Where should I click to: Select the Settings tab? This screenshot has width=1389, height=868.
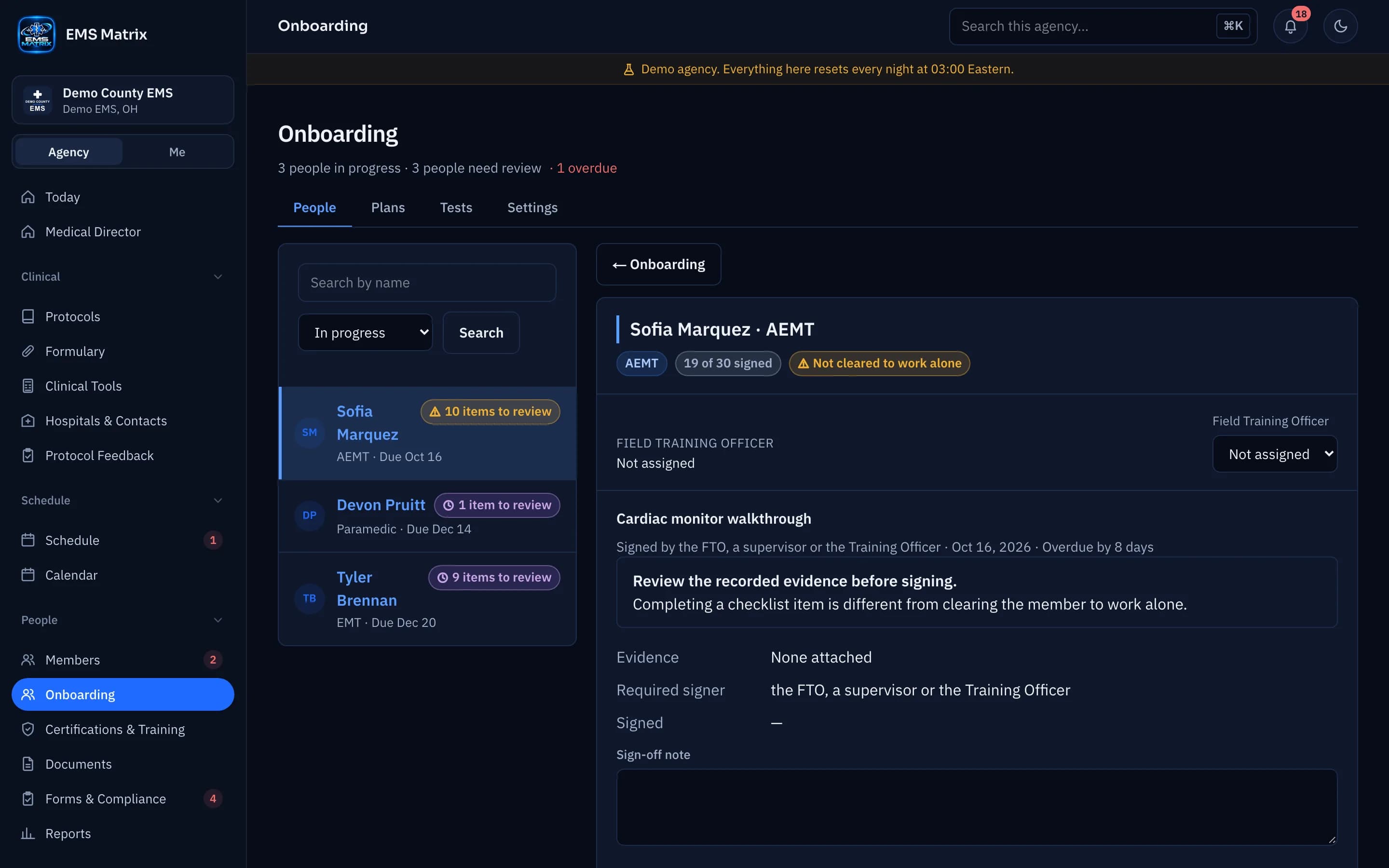pyautogui.click(x=532, y=208)
